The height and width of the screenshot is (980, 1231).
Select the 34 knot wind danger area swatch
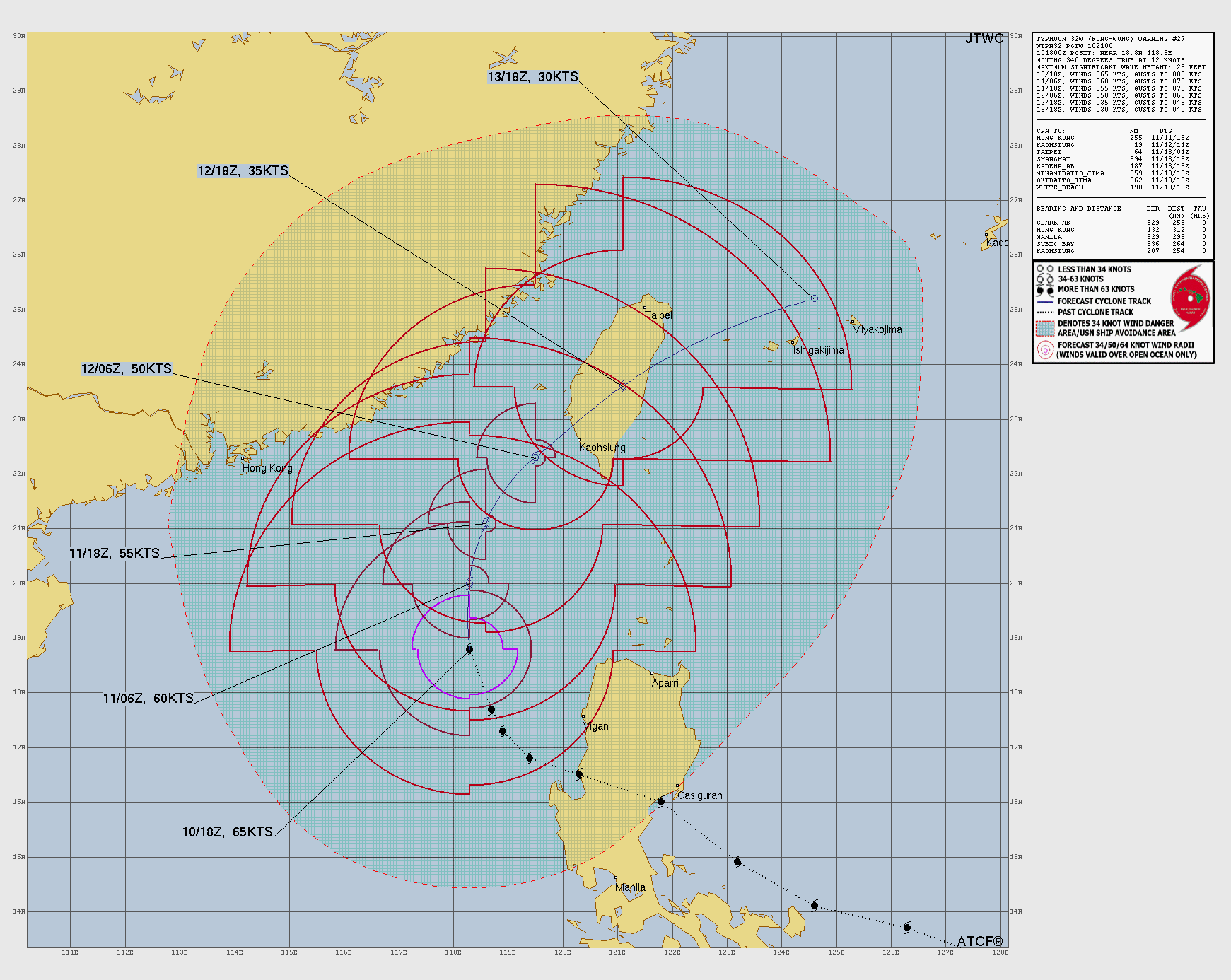[x=1045, y=328]
